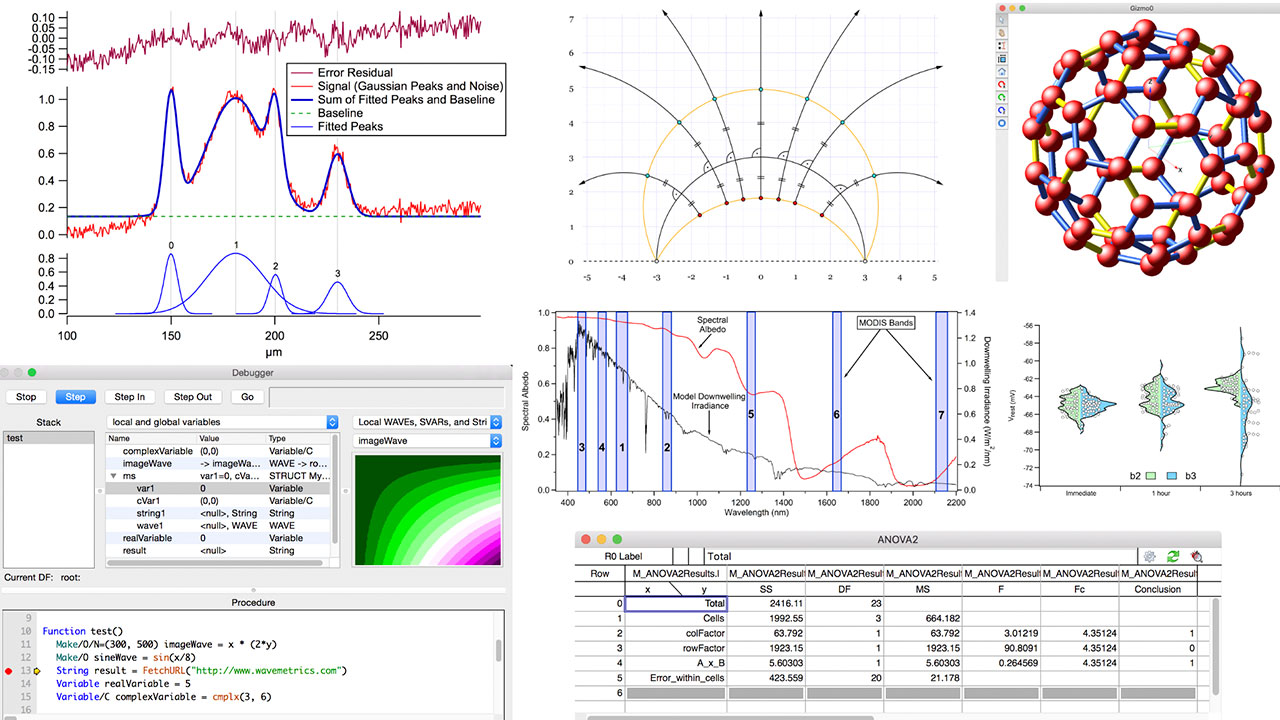The height and width of the screenshot is (720, 1280).
Task: Open the gear settings icon in ANOVA2
Action: pyautogui.click(x=1151, y=556)
